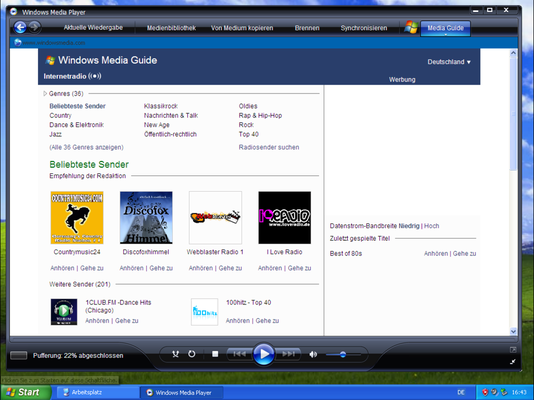Click scrollbar up arrow in guide
The image size is (534, 400).
pyautogui.click(x=513, y=53)
